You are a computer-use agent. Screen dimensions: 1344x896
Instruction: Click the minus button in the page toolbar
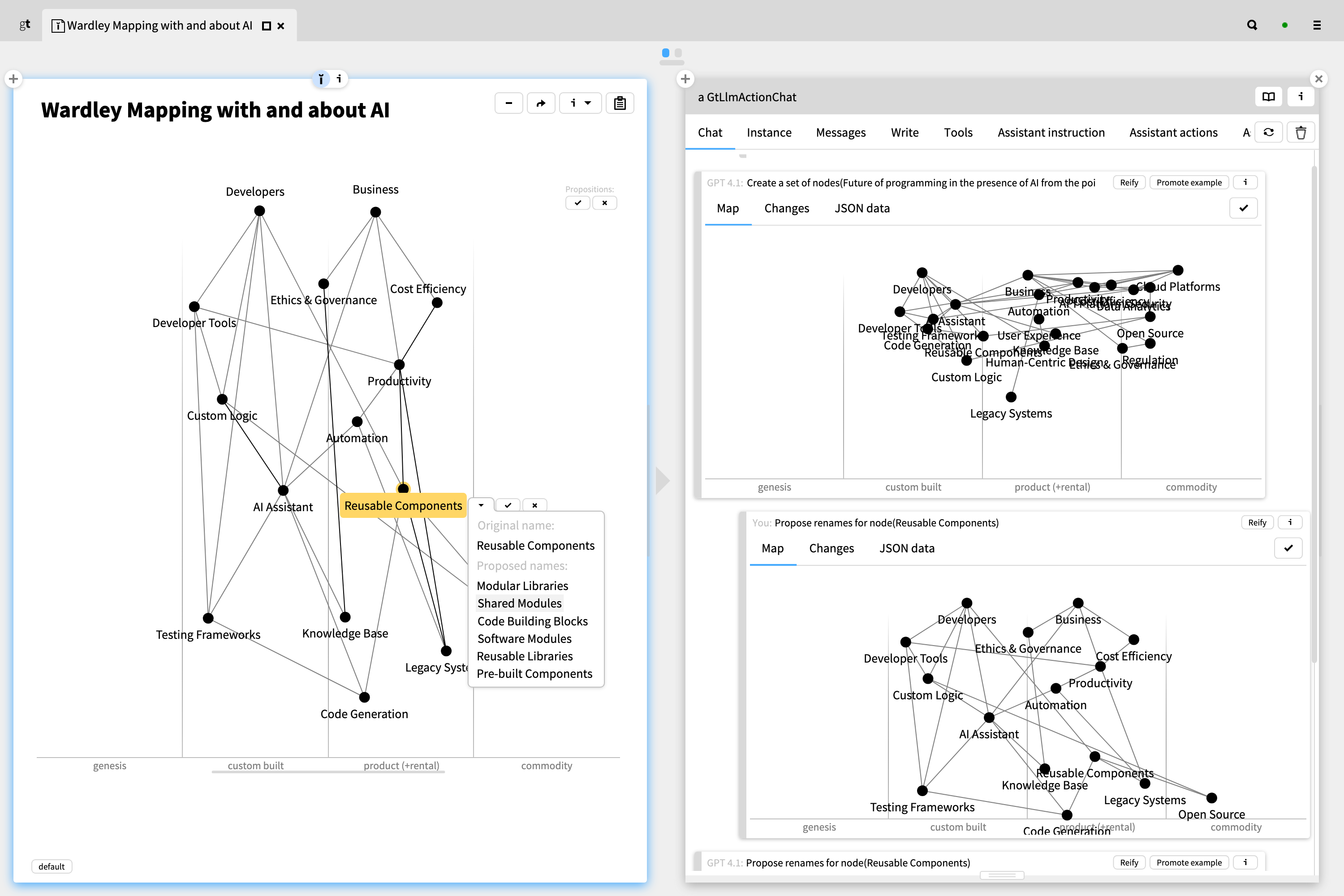tap(508, 103)
